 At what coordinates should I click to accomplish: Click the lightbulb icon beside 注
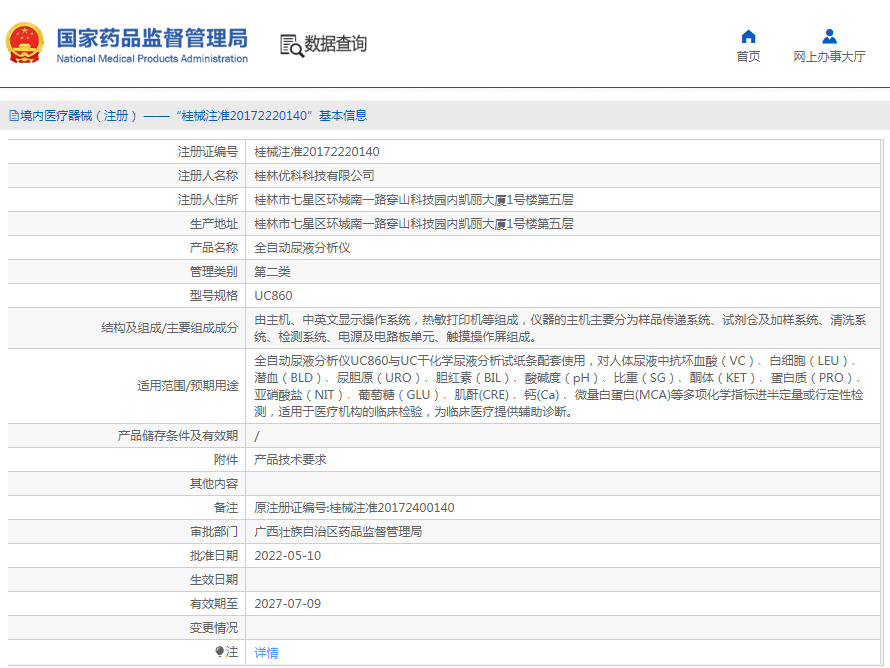pyautogui.click(x=220, y=652)
